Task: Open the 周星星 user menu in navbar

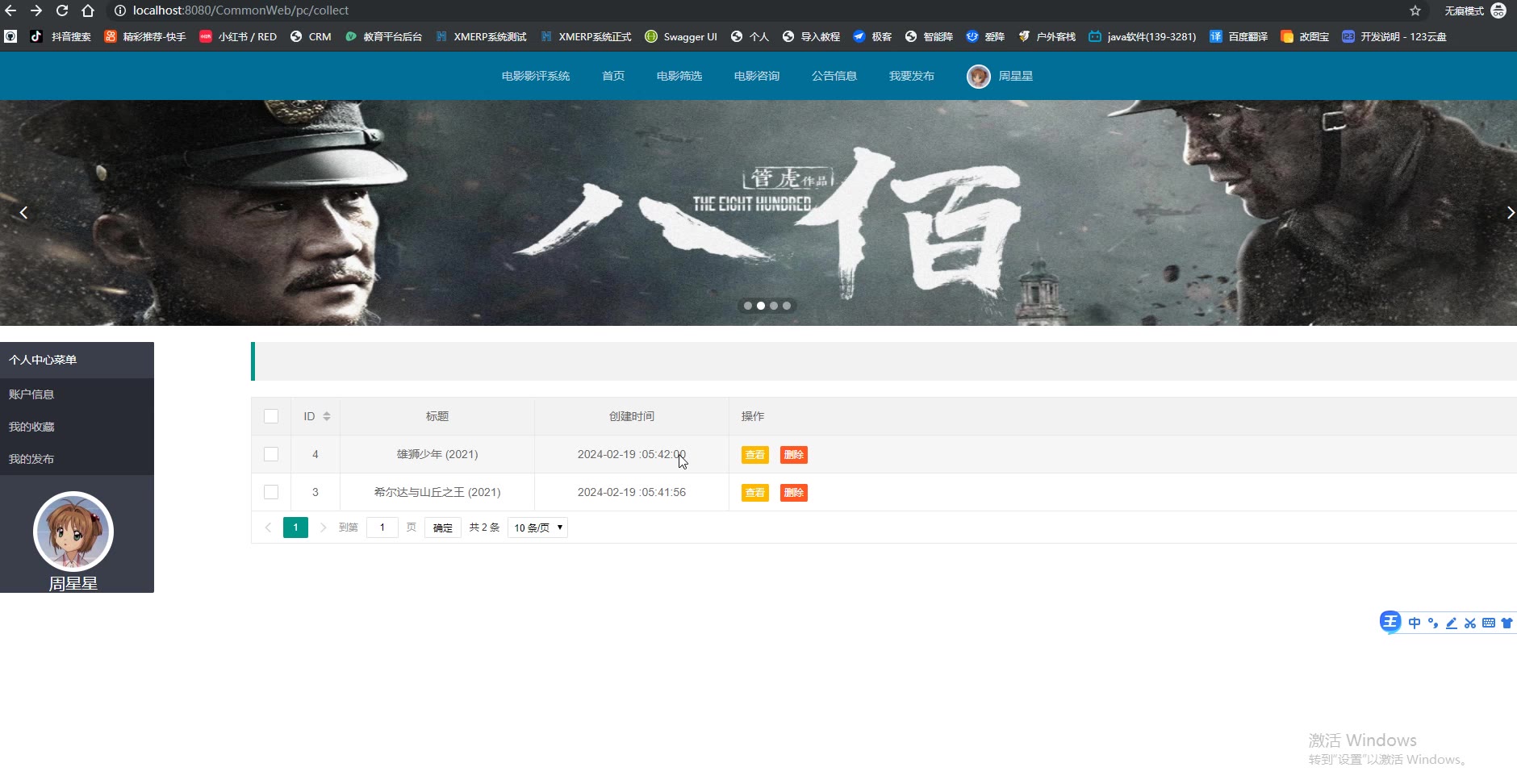Action: pyautogui.click(x=1000, y=76)
